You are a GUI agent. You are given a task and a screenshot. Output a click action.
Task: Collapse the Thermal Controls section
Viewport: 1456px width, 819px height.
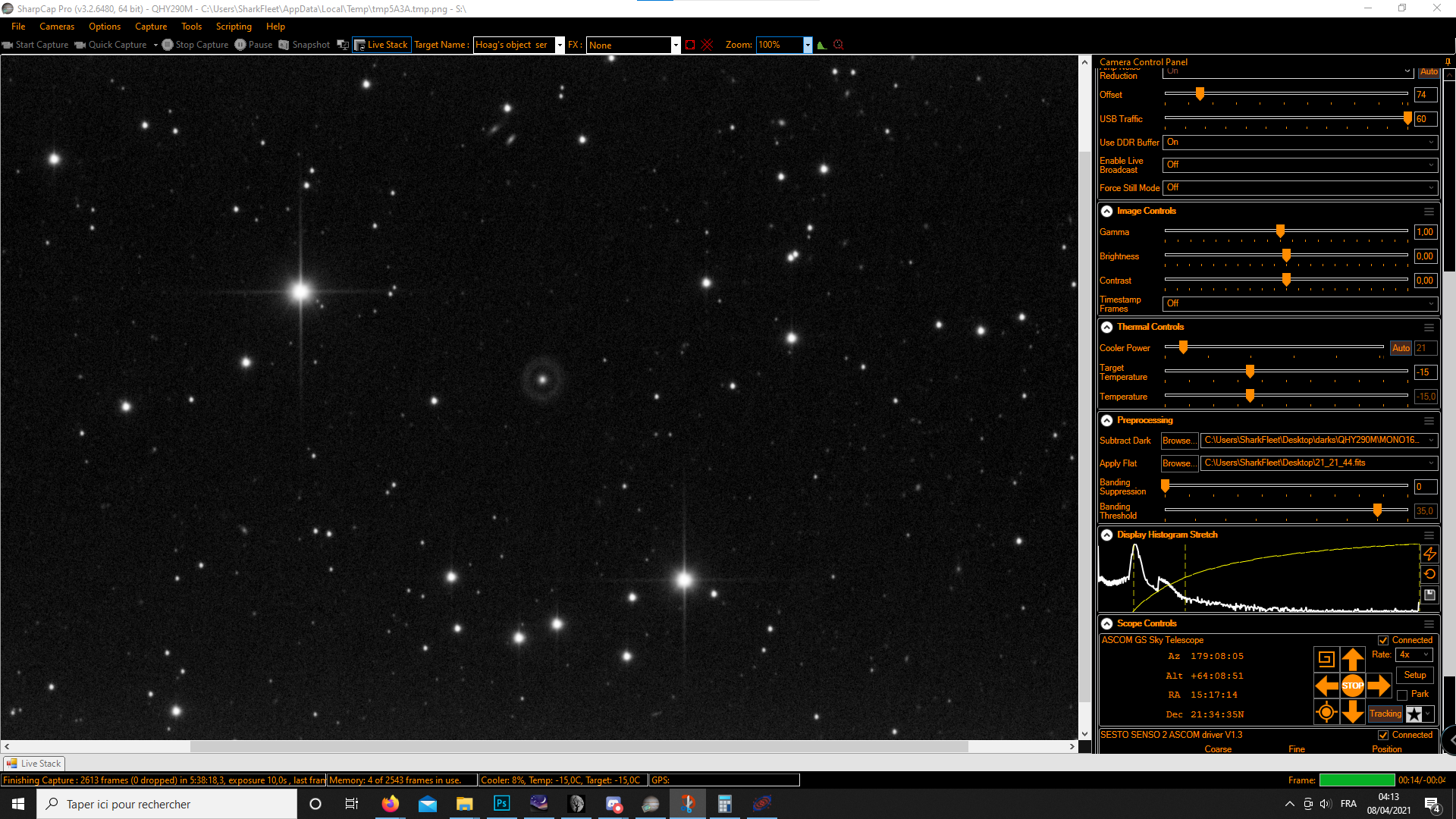click(1107, 328)
